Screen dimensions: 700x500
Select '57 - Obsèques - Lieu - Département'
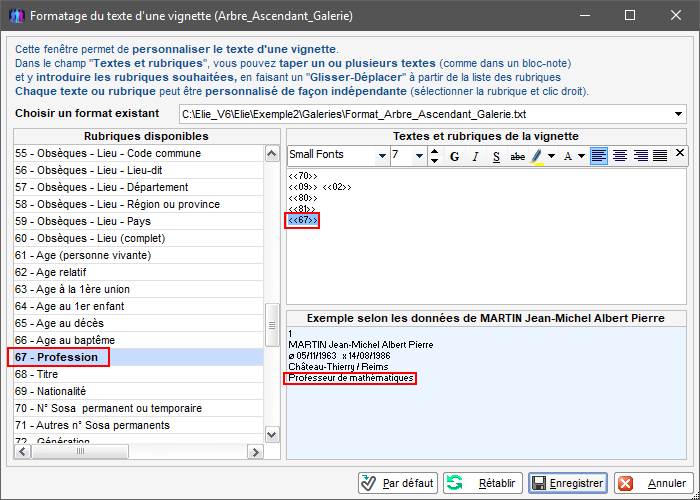click(x=139, y=187)
